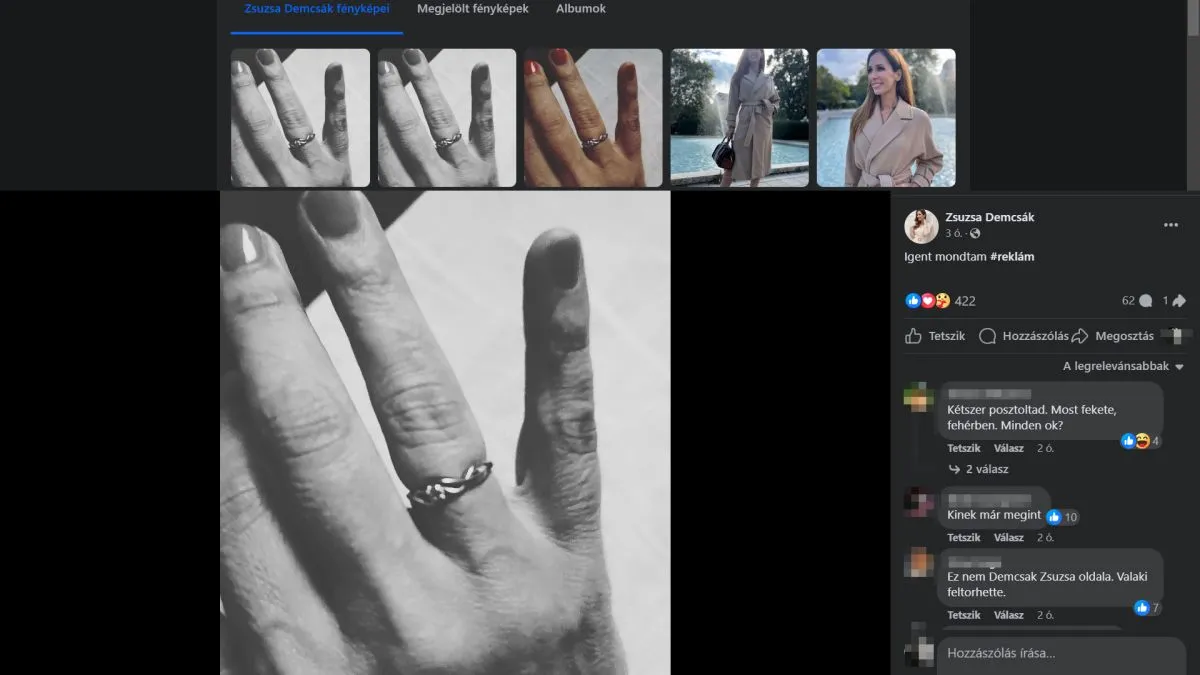Screen dimensions: 1200x675
Task: View the 1 share count
Action: coord(1174,300)
